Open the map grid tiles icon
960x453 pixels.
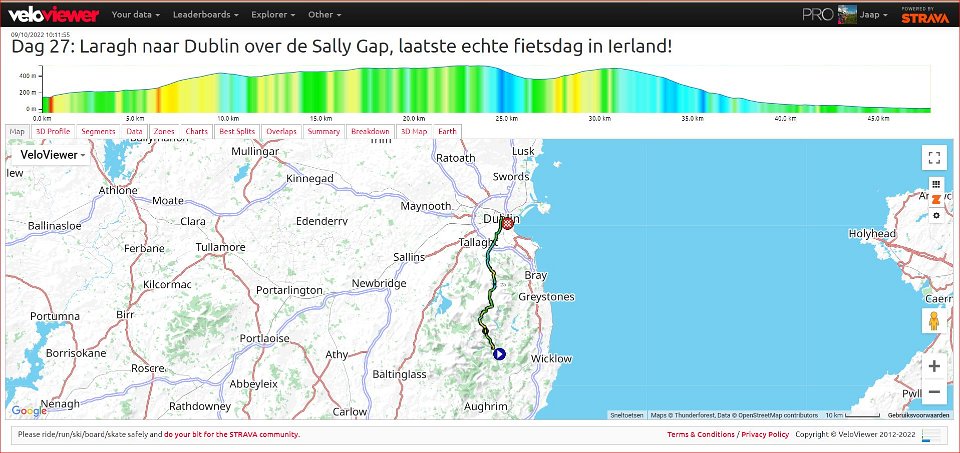click(x=936, y=184)
